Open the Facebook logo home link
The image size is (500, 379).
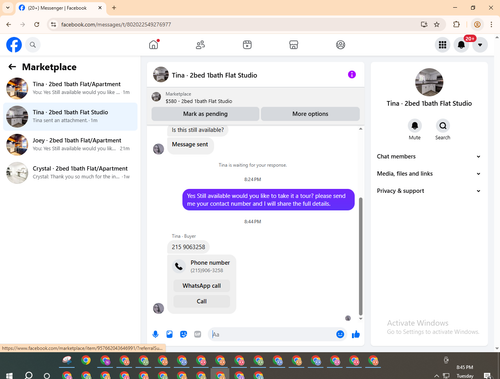[x=14, y=45]
